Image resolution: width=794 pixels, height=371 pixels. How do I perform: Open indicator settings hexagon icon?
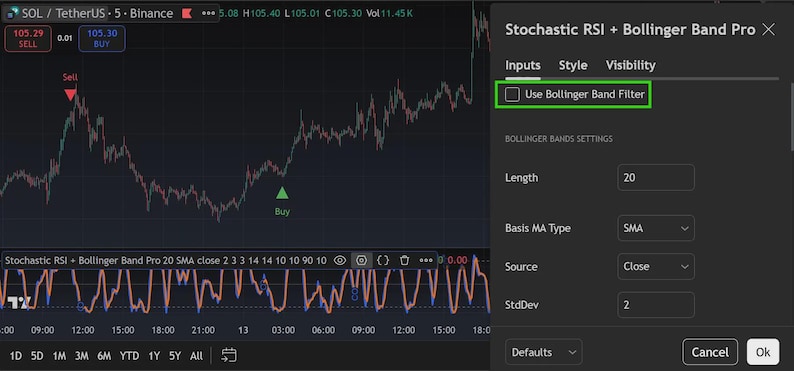pyautogui.click(x=361, y=261)
